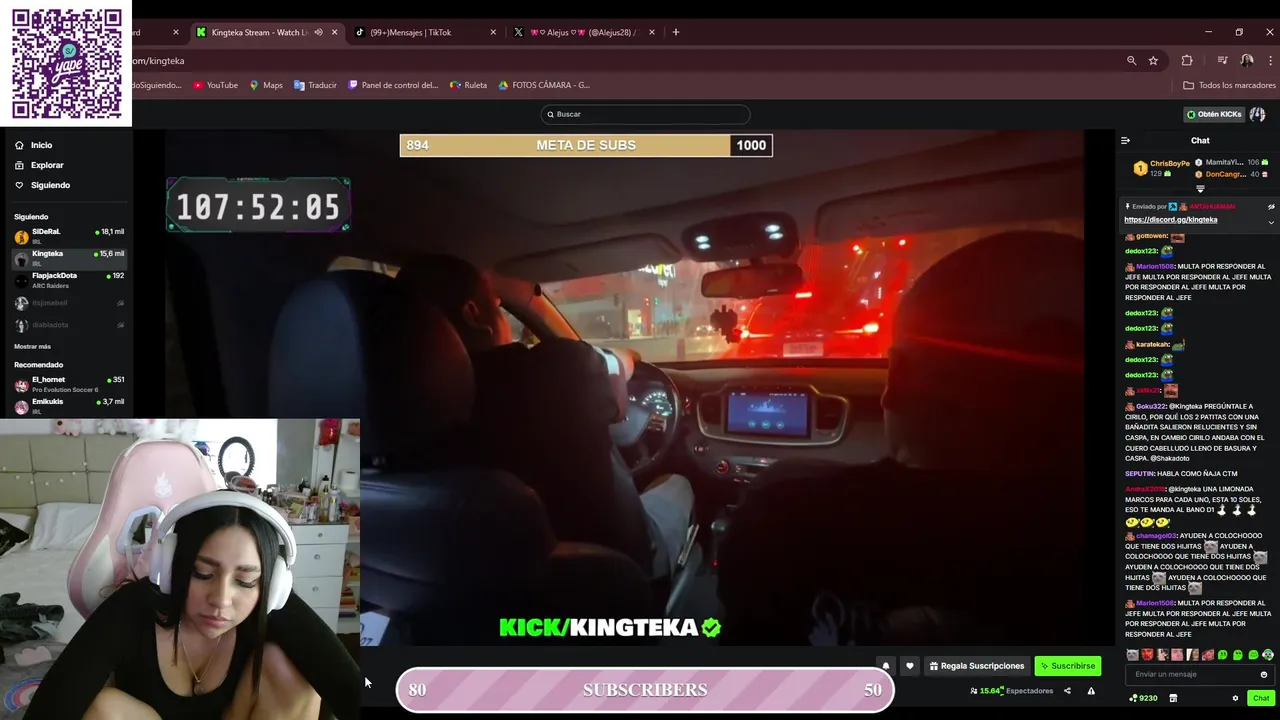Screen dimensions: 1280x720
Task: Open El_hornet recommended channel
Action: tap(68, 384)
